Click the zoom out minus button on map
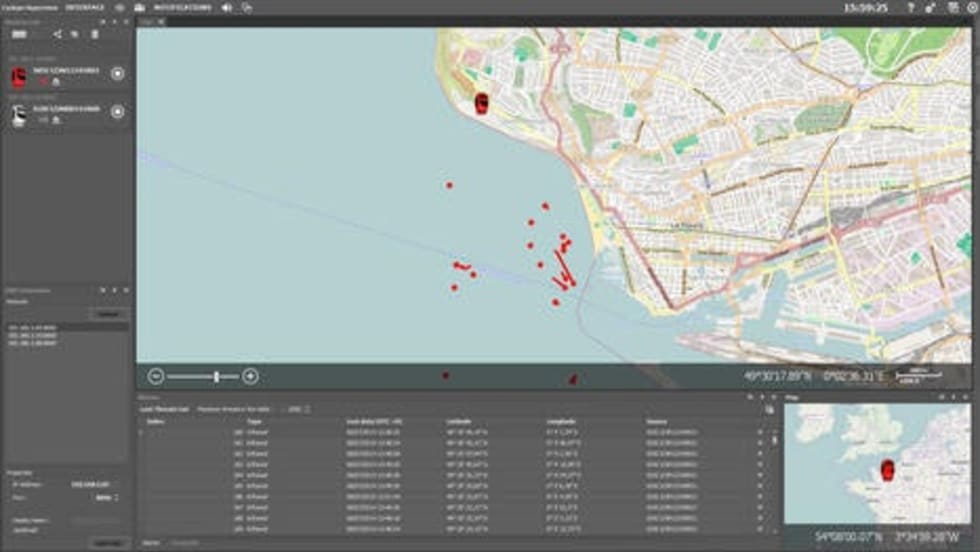980x552 pixels. pyautogui.click(x=156, y=376)
